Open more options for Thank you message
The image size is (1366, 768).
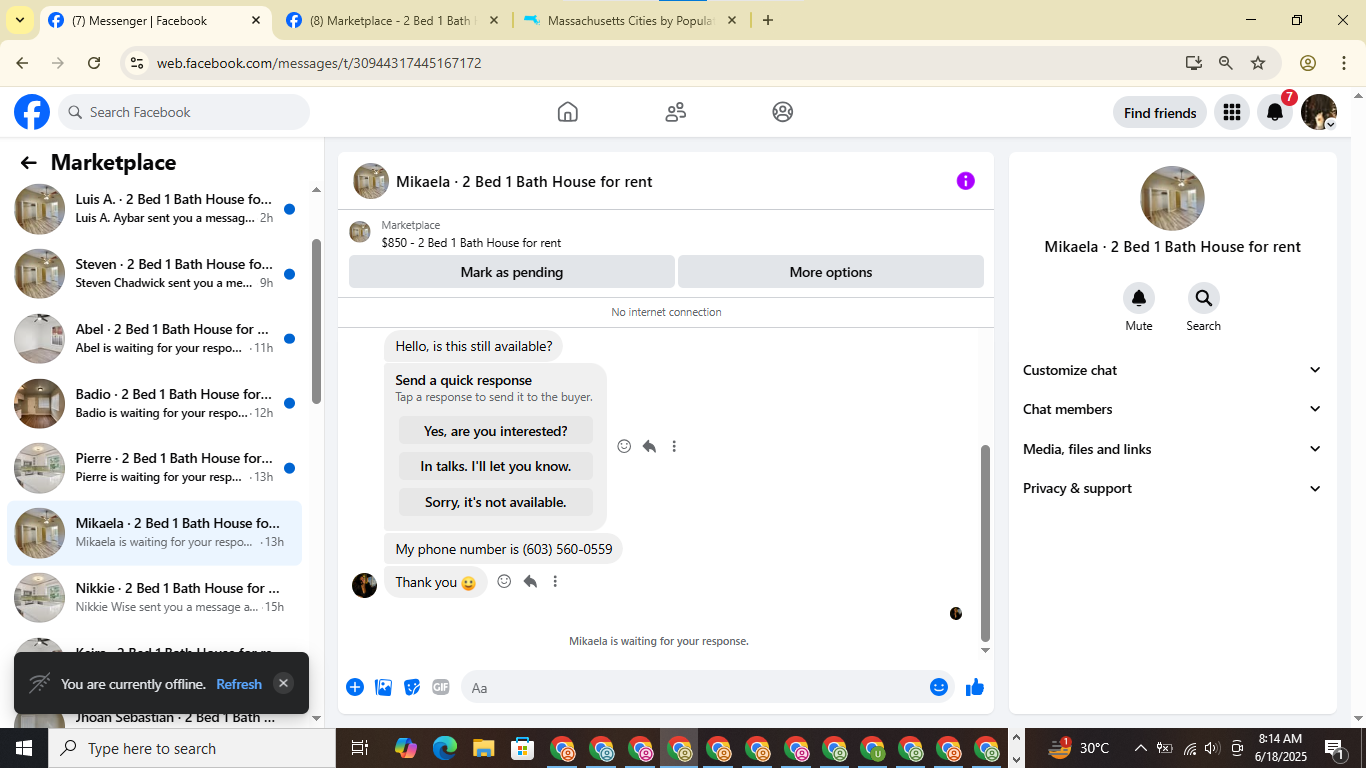(555, 581)
